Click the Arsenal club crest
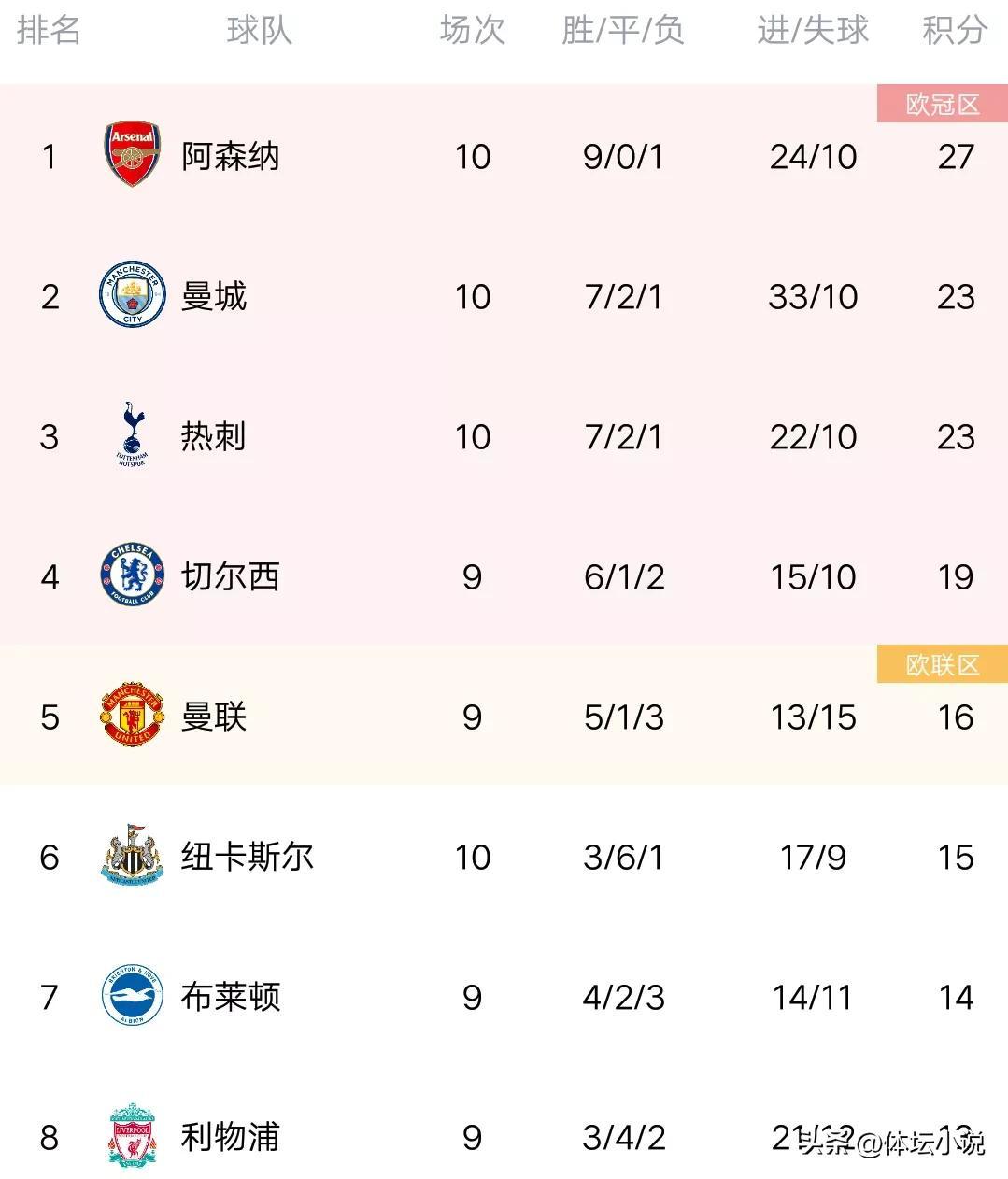This screenshot has height=1179, width=1008. tap(132, 155)
